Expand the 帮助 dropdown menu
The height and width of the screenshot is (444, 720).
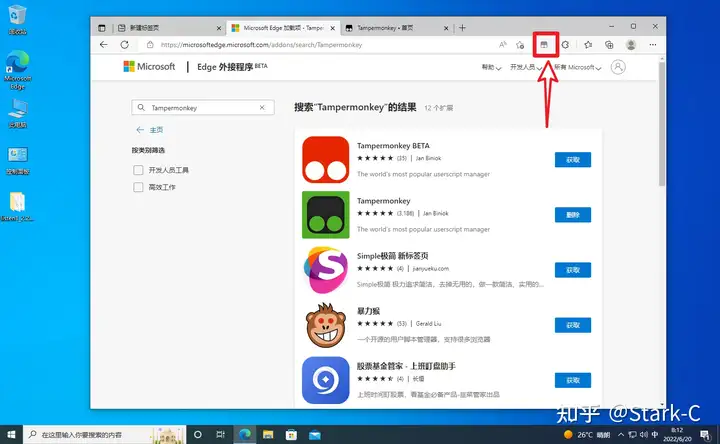pyautogui.click(x=491, y=67)
